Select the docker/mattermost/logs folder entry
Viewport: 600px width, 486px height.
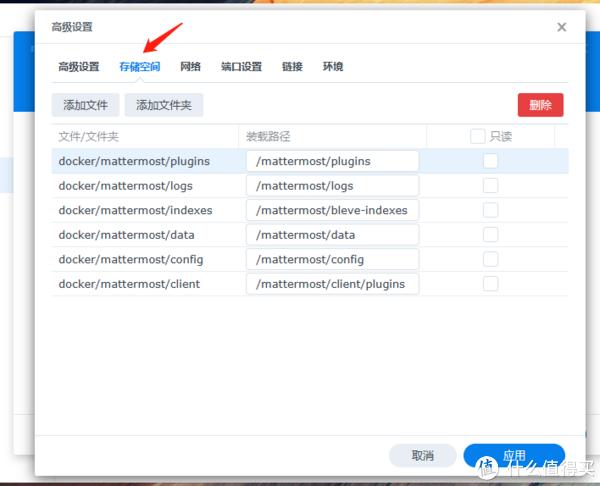[x=126, y=186]
